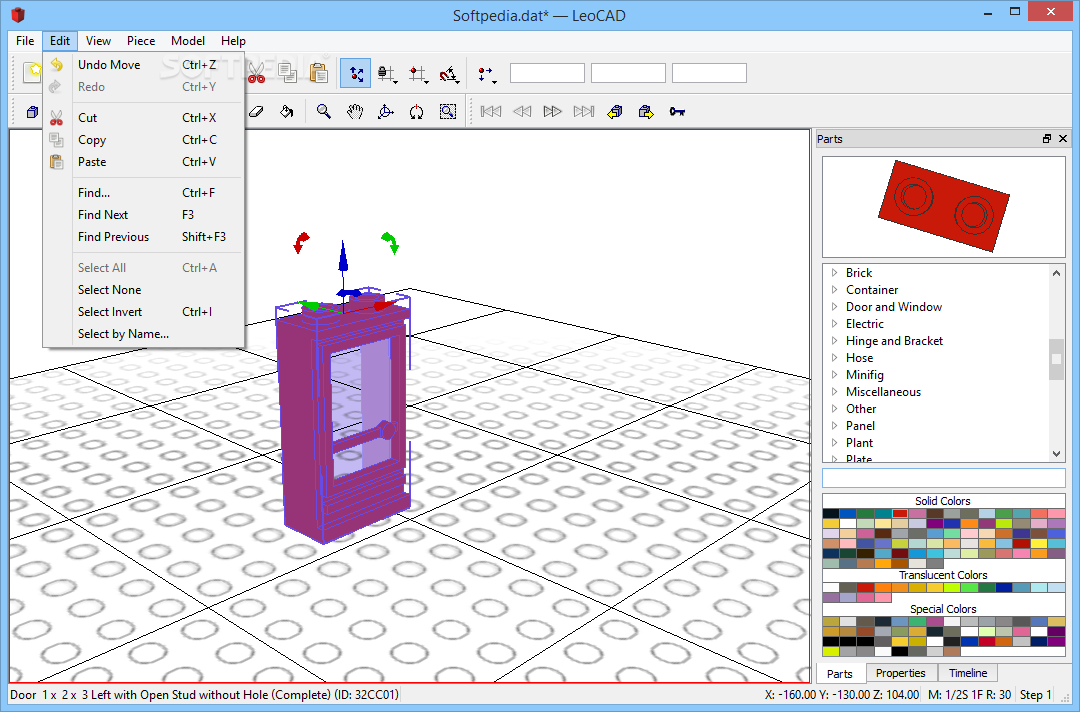Choose Undo Move in Edit menu
The width and height of the screenshot is (1080, 712).
pyautogui.click(x=143, y=65)
